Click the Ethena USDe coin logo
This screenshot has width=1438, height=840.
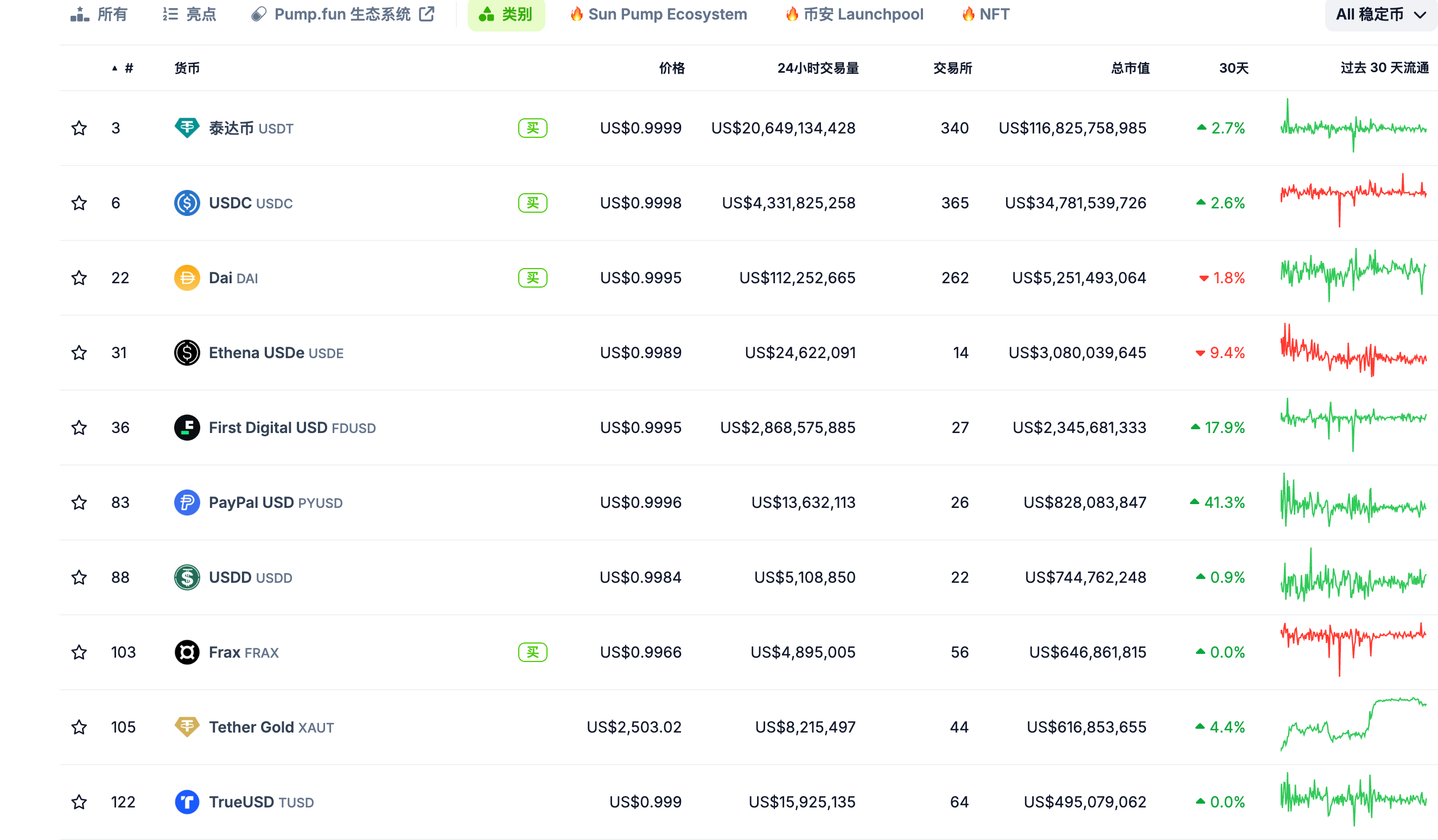(187, 353)
